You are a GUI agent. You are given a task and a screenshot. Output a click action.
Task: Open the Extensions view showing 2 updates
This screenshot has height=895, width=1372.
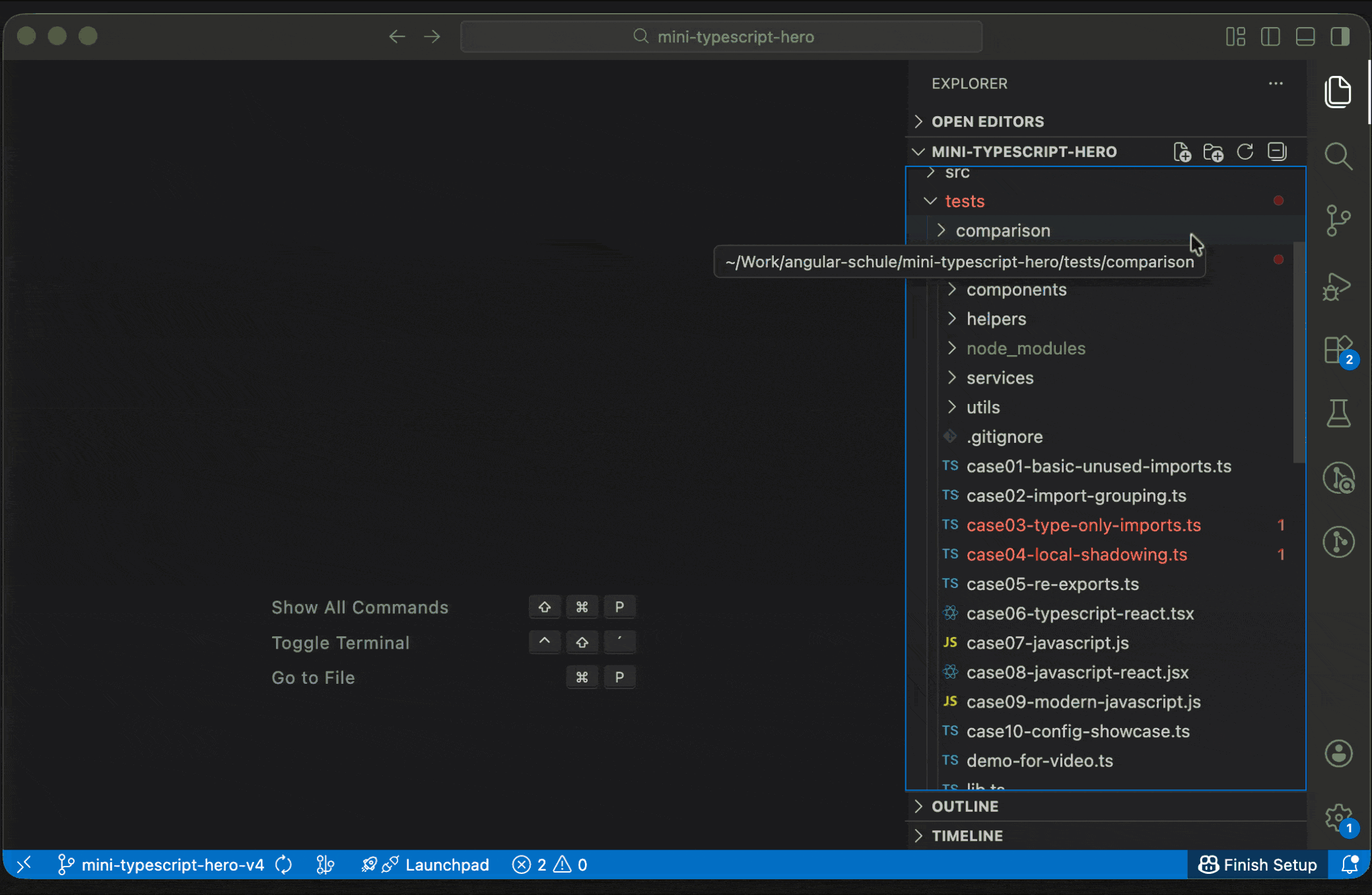(x=1339, y=350)
